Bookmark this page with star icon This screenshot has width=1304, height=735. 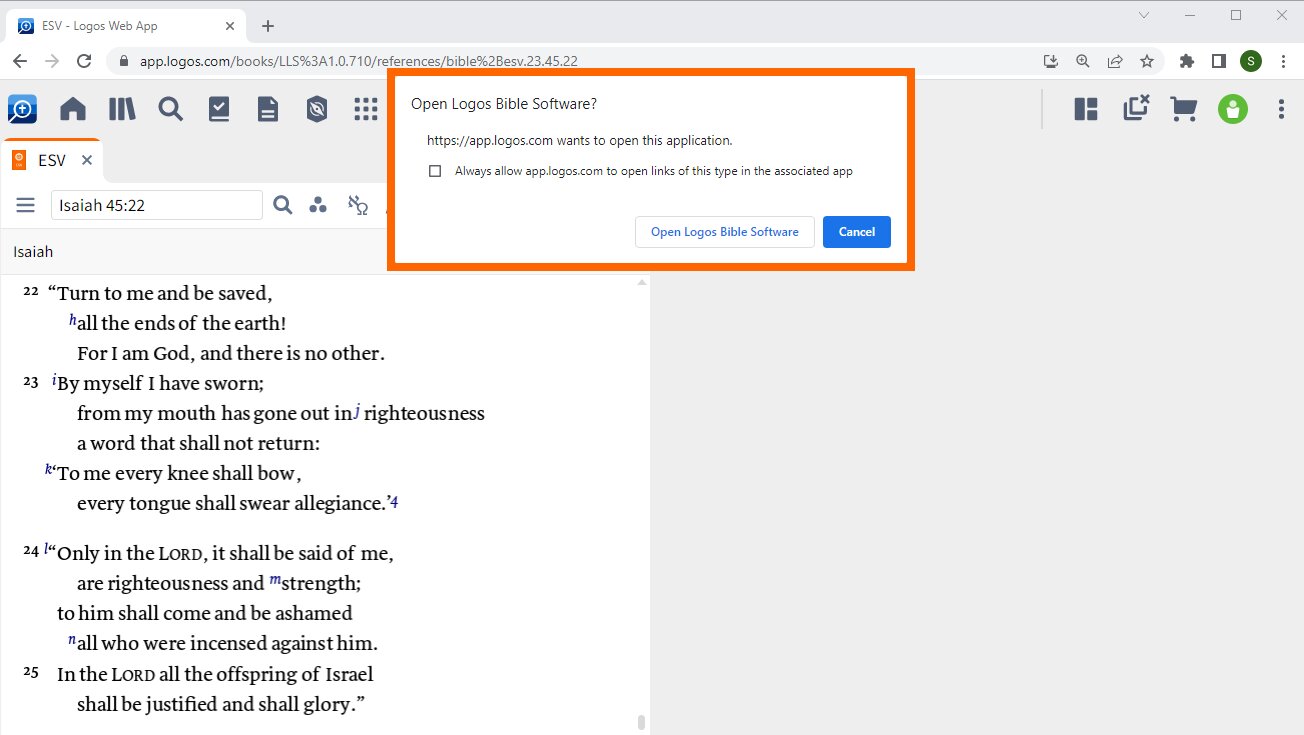coord(1147,61)
